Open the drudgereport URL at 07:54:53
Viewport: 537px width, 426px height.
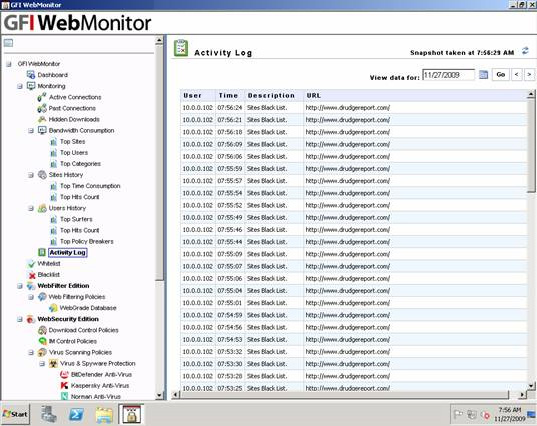coord(348,340)
